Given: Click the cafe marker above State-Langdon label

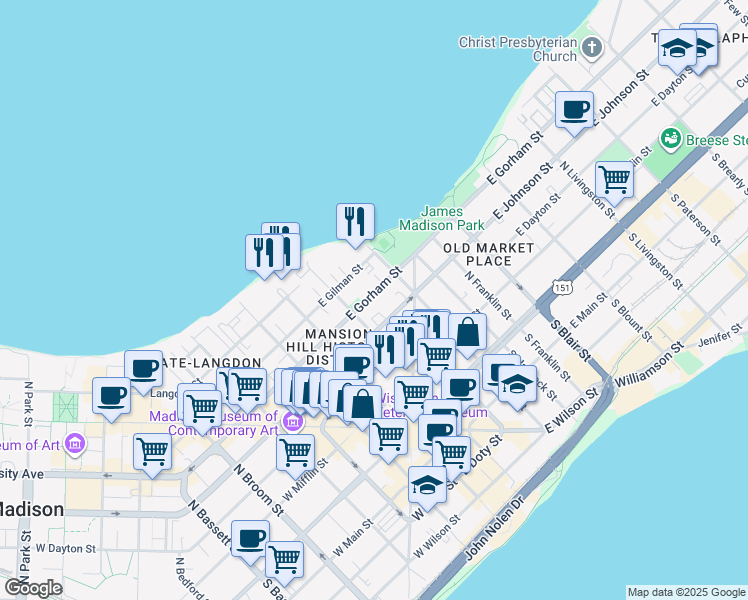Looking at the screenshot, I should point(144,373).
